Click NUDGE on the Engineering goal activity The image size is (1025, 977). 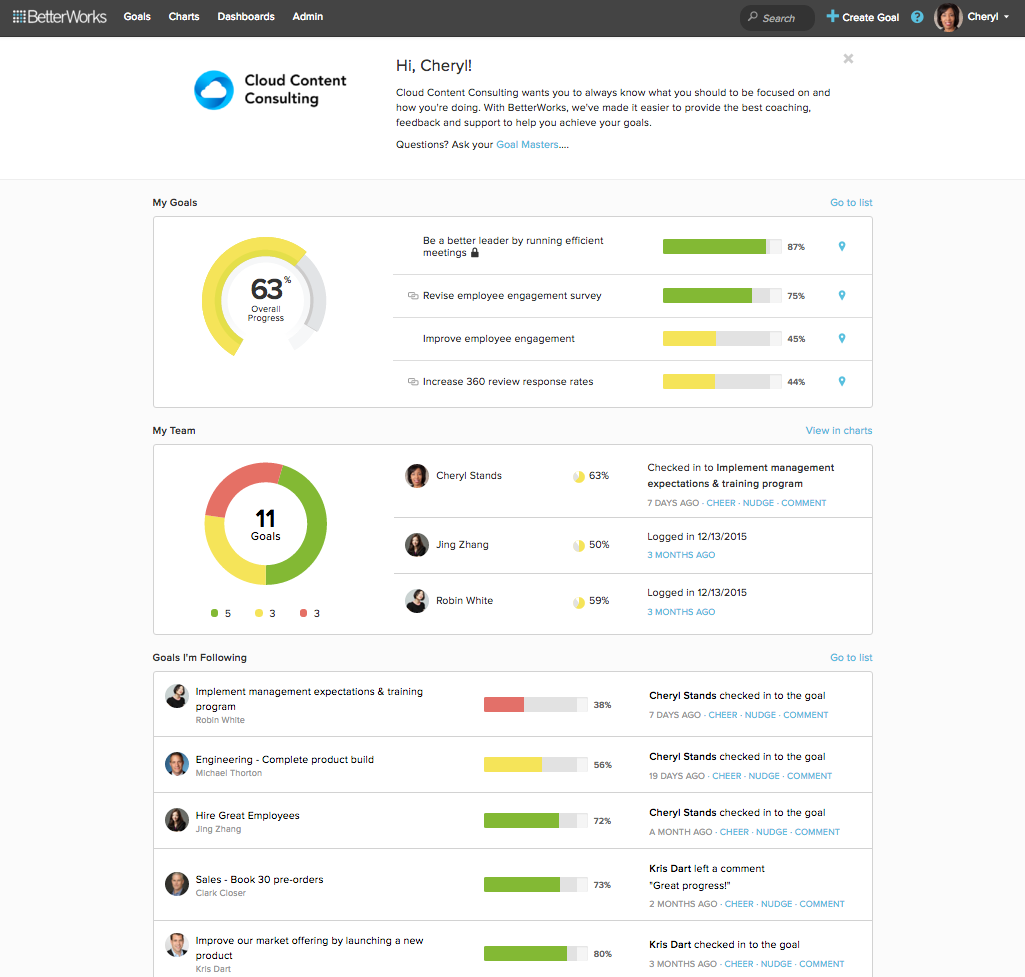[764, 776]
